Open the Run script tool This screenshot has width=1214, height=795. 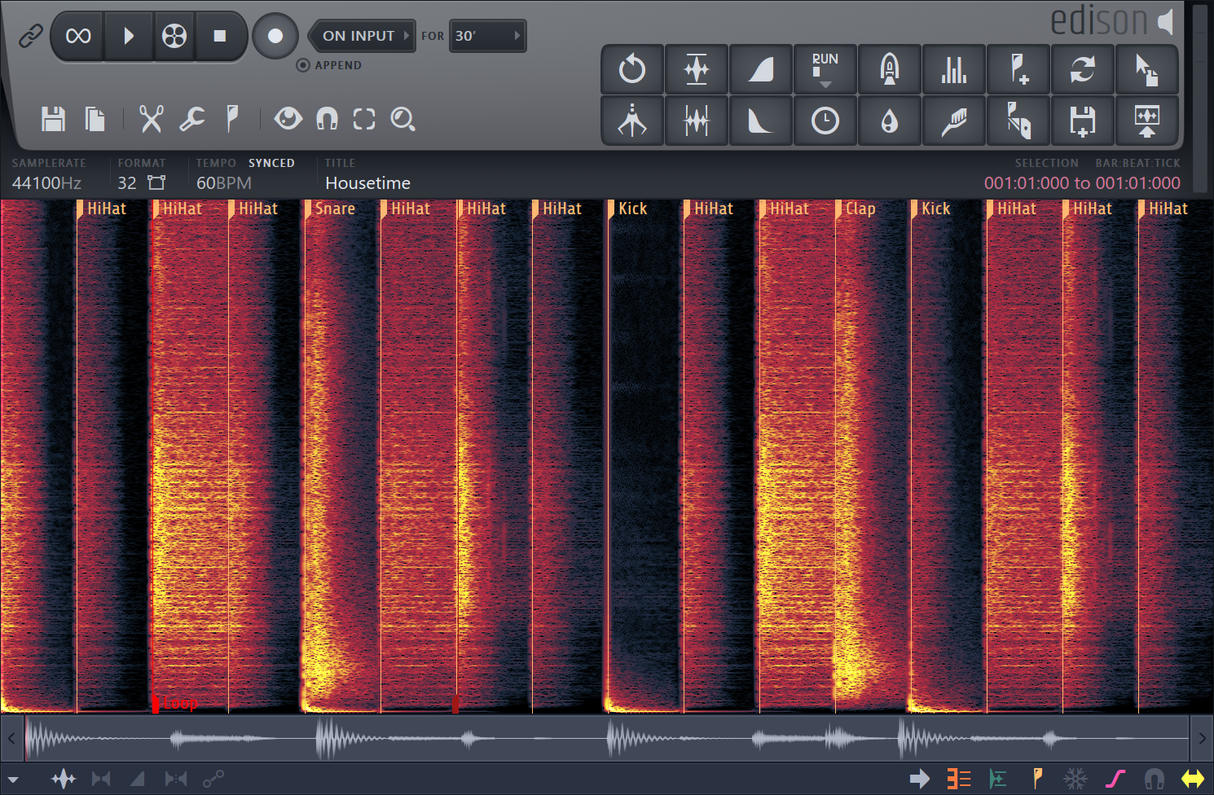(x=825, y=69)
